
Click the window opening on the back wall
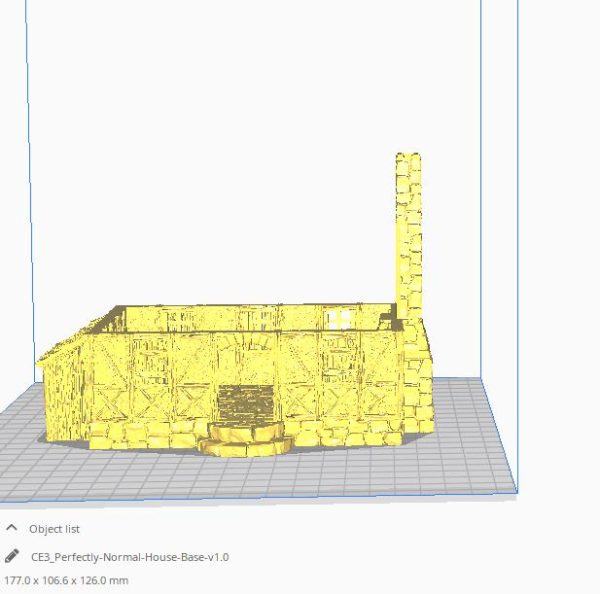[x=340, y=318]
